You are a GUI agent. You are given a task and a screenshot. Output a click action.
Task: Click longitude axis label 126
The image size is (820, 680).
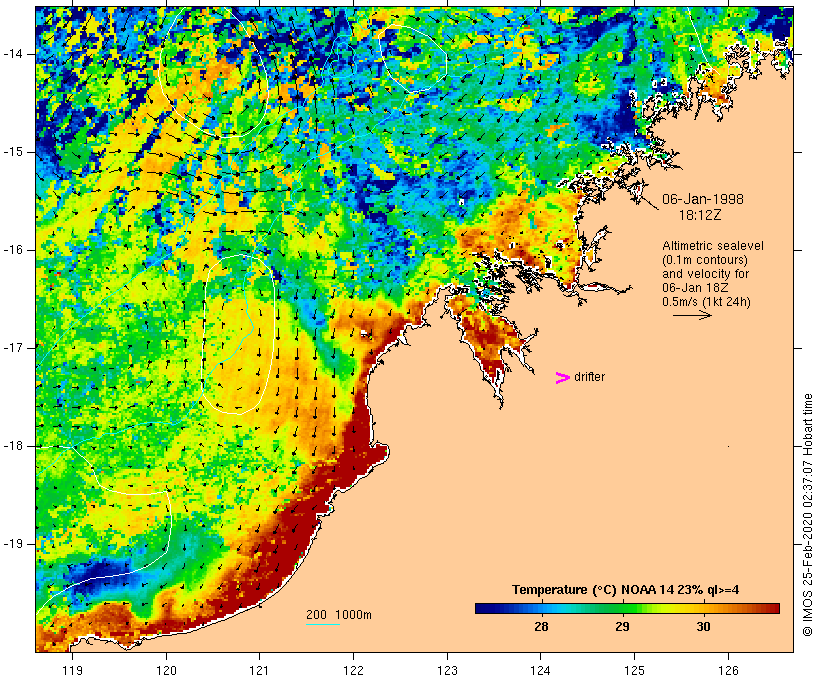pyautogui.click(x=728, y=670)
